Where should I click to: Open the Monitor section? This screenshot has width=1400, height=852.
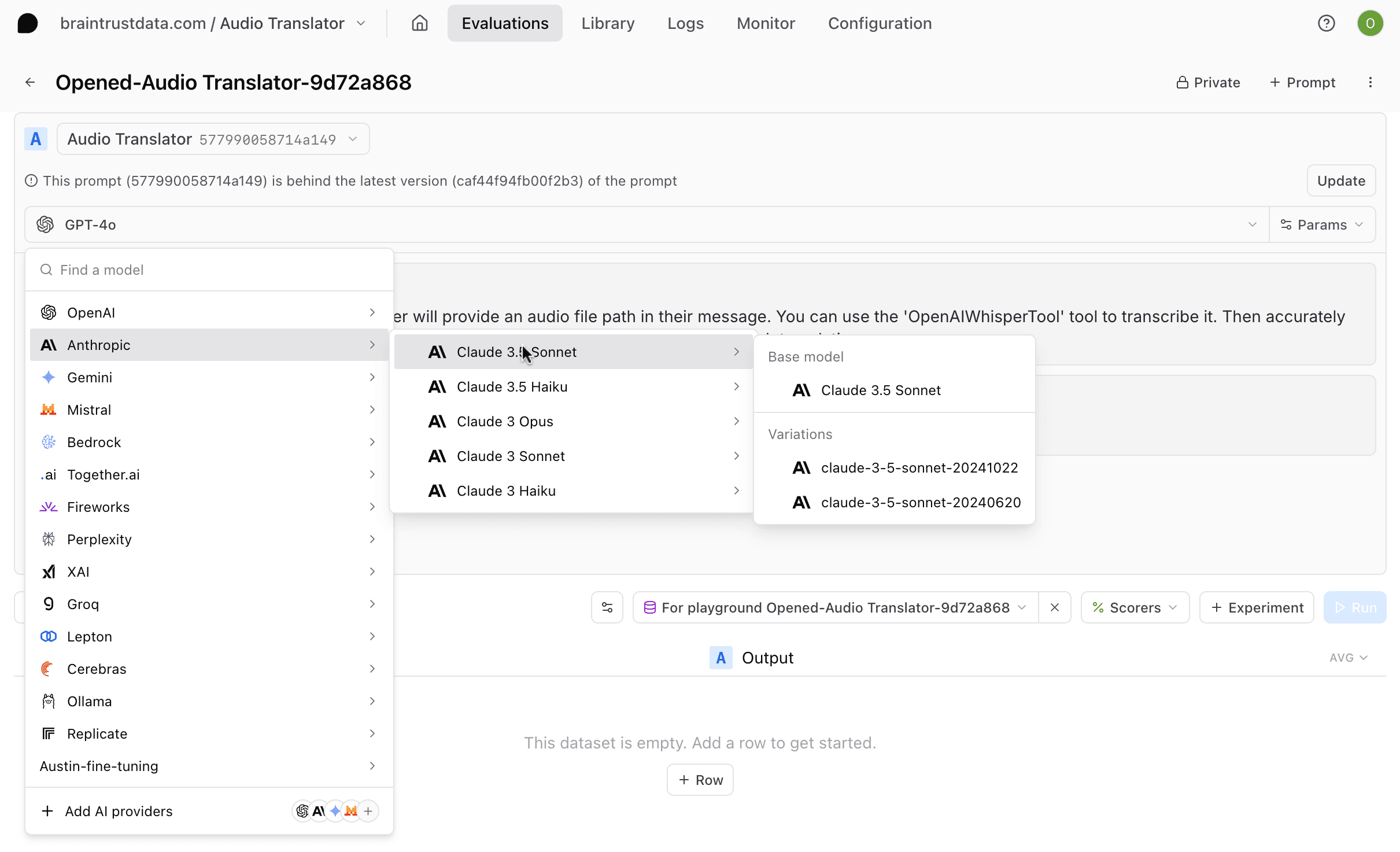tap(766, 23)
